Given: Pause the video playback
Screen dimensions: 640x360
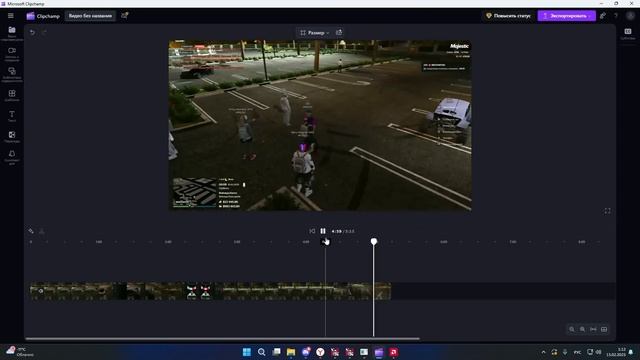Looking at the screenshot, I should (x=323, y=231).
